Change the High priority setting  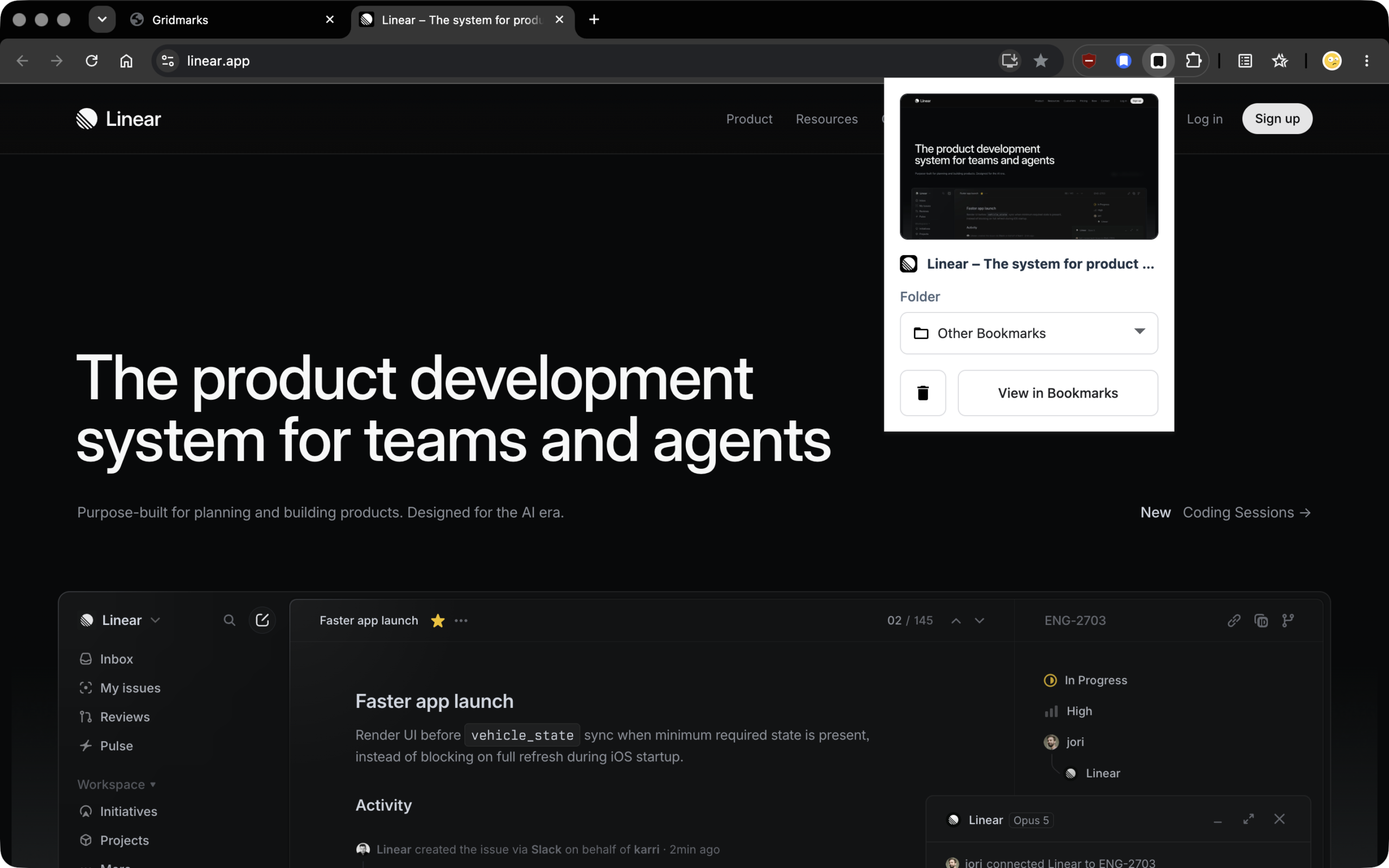point(1068,711)
